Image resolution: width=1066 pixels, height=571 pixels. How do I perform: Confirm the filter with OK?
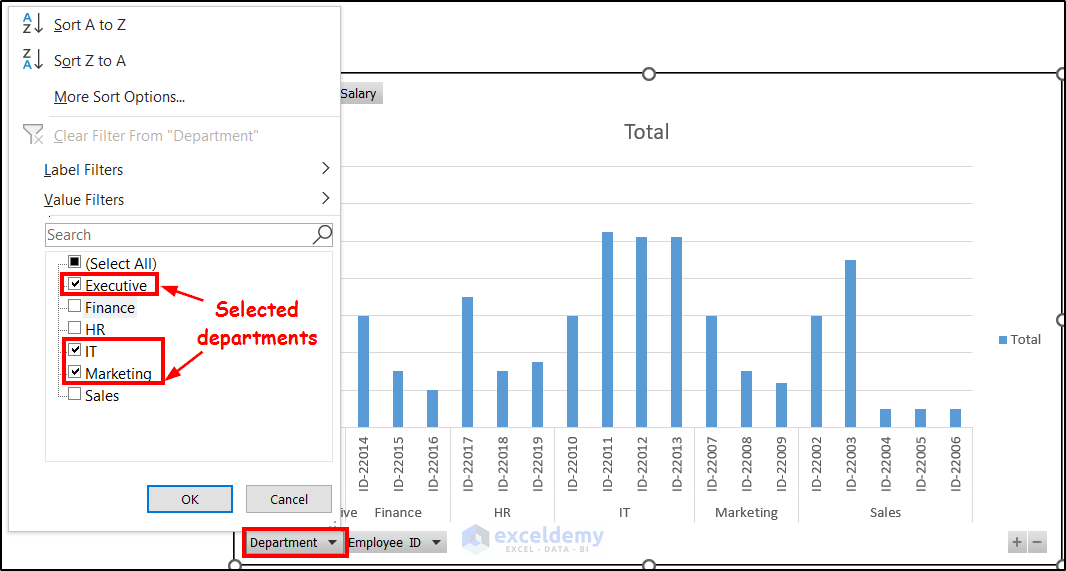tap(190, 499)
